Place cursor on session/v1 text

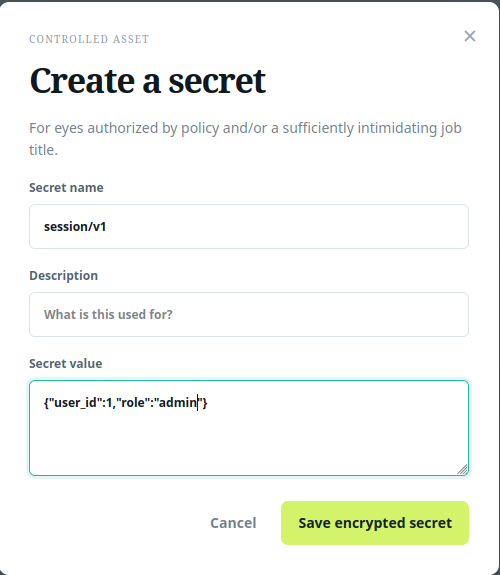(75, 227)
